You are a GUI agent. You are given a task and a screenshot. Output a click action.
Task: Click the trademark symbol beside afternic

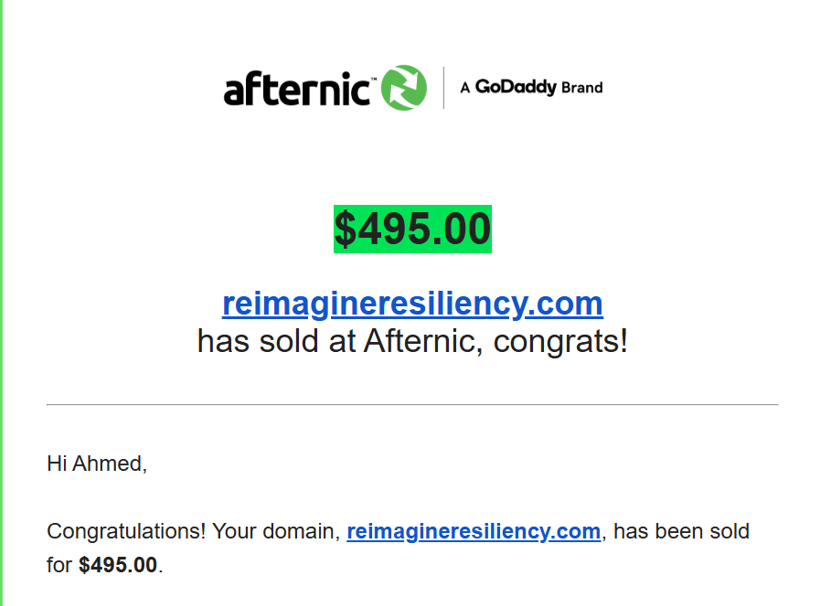(373, 79)
